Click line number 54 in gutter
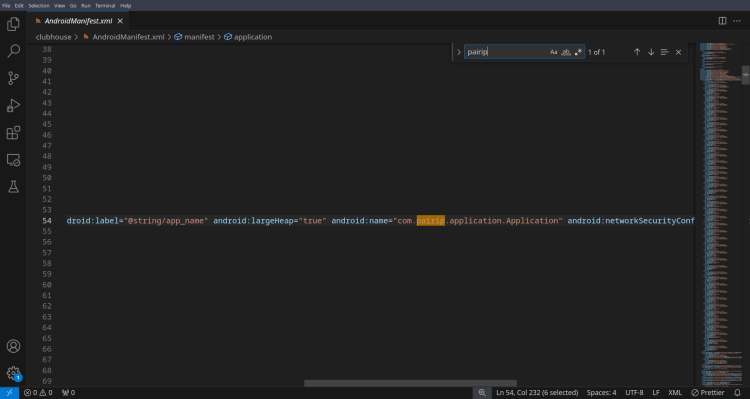Screen dimensions: 750x399 tap(46, 221)
